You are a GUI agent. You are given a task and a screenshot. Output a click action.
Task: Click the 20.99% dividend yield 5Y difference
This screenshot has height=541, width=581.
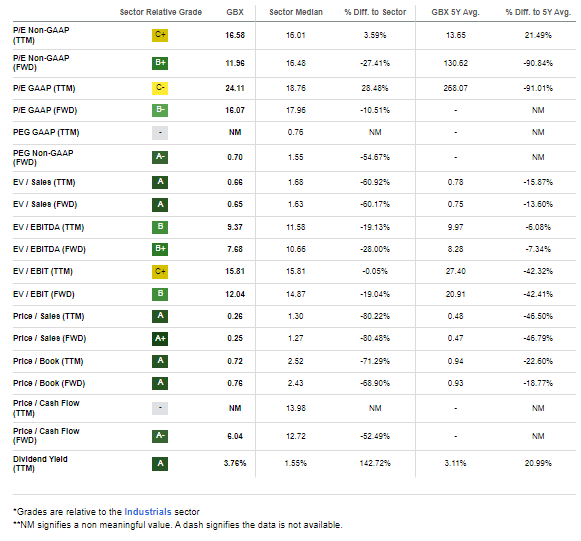click(538, 463)
